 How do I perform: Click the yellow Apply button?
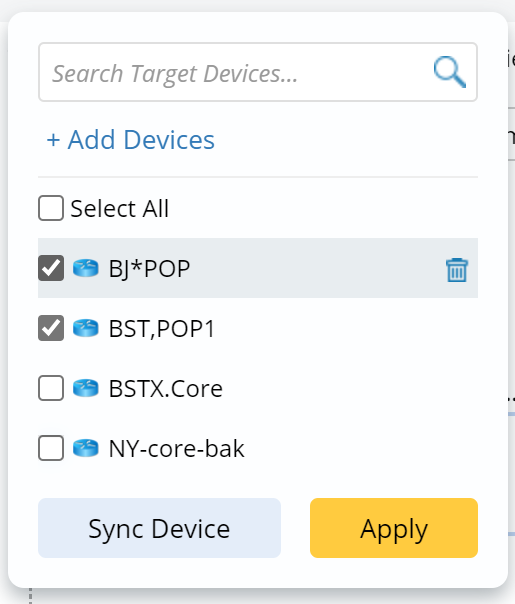394,528
